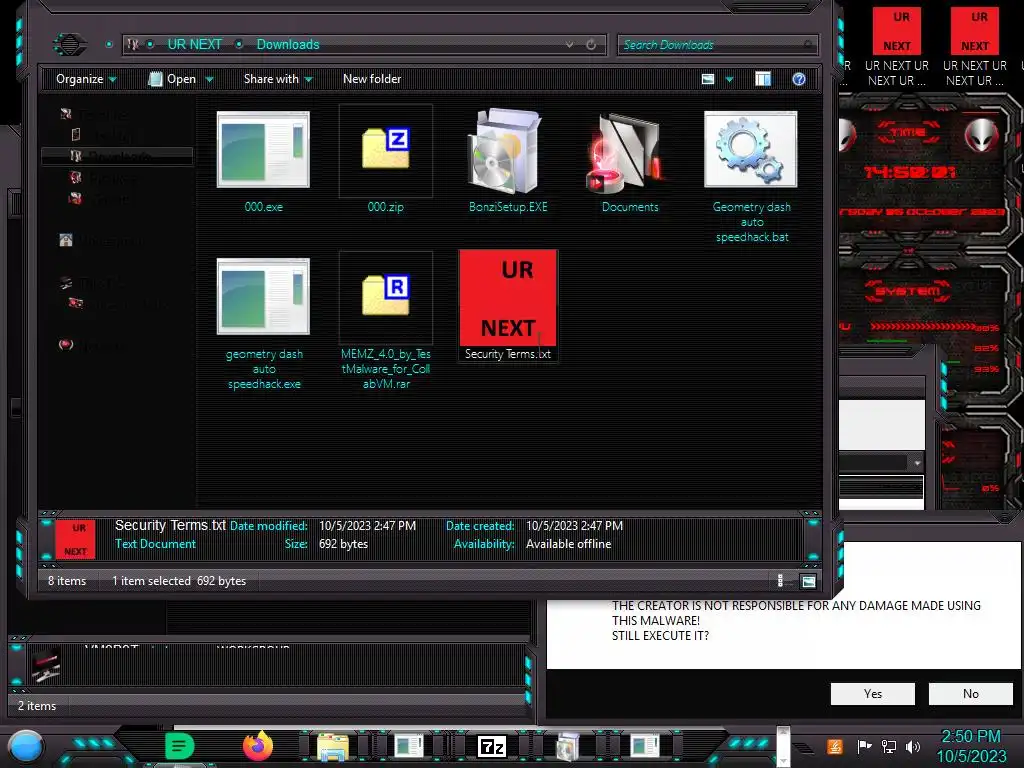Image resolution: width=1024 pixels, height=768 pixels.
Task: Click the change view icon in toolbar
Action: pos(708,79)
